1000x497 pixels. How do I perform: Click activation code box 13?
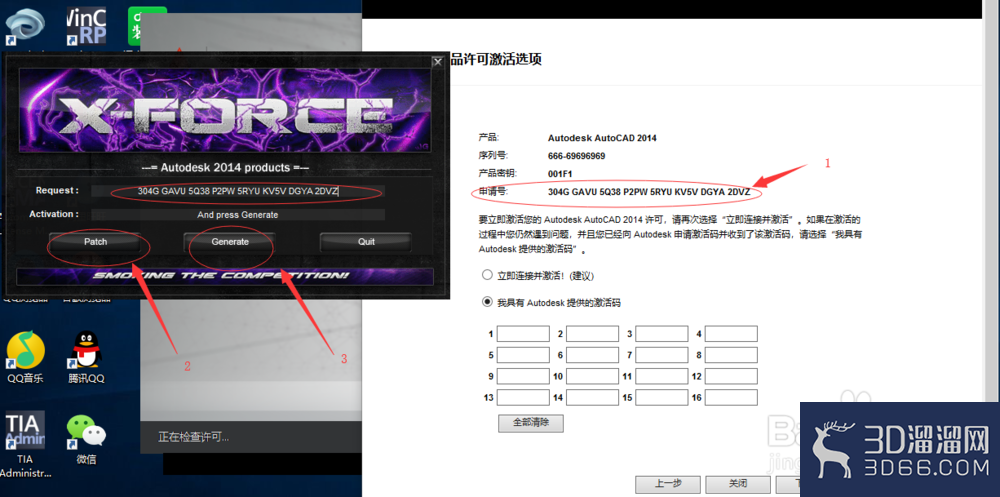pos(523,397)
